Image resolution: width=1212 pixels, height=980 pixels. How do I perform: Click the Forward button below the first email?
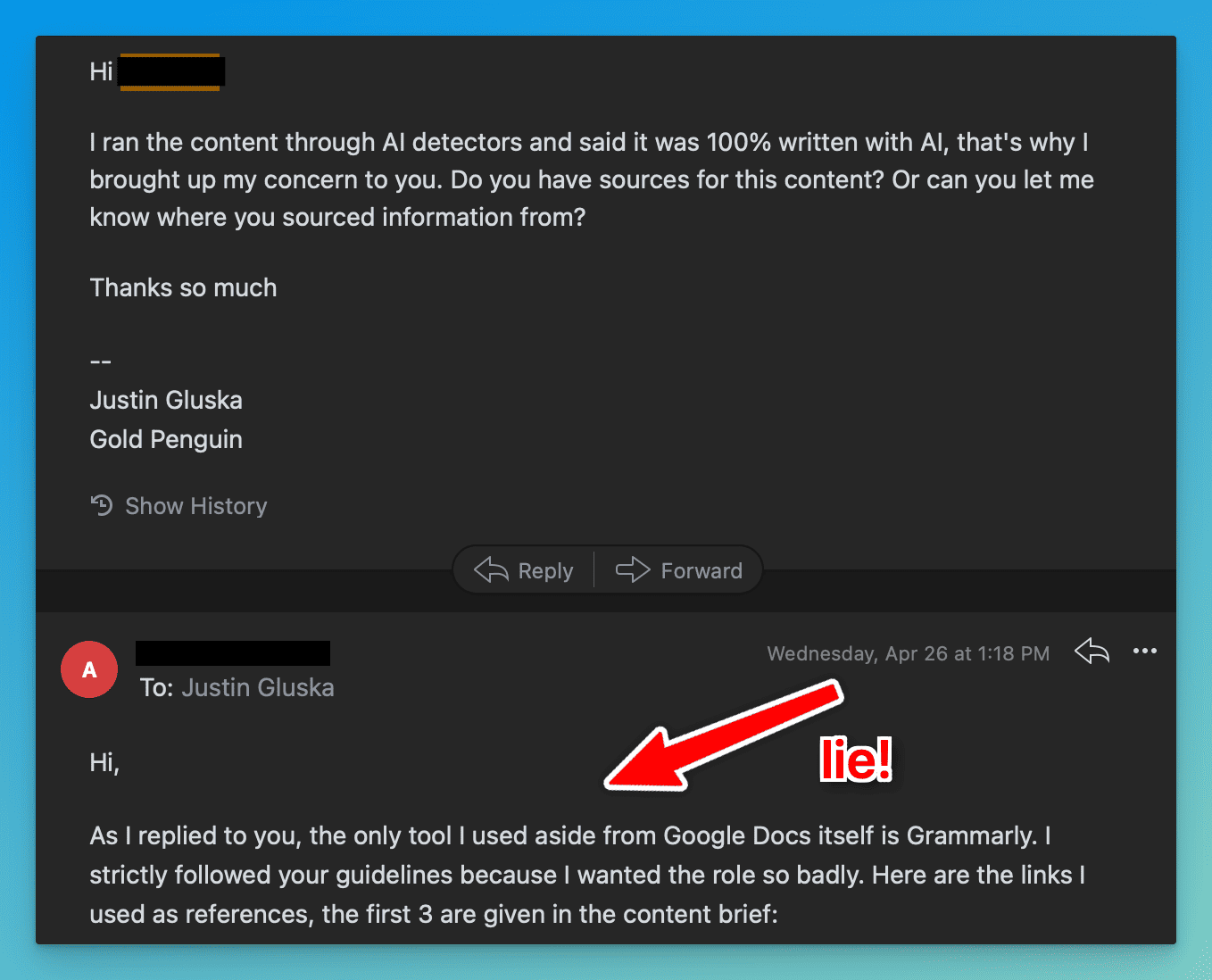tap(678, 570)
